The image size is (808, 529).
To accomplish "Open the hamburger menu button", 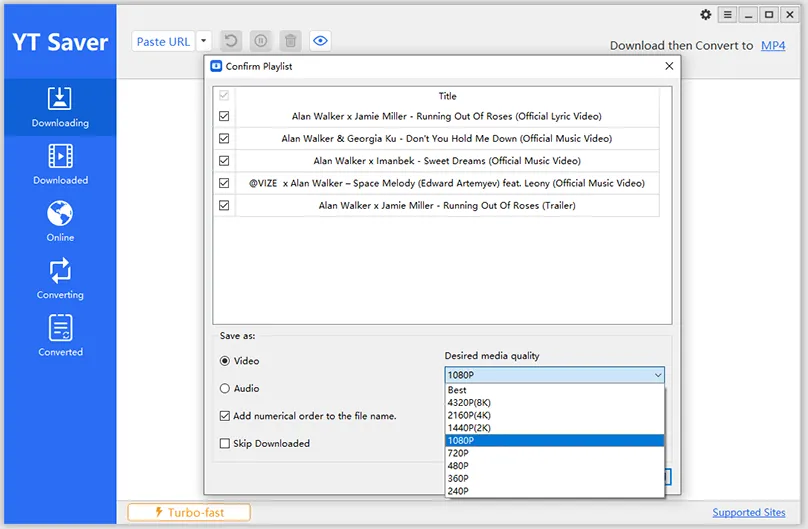I will click(728, 14).
